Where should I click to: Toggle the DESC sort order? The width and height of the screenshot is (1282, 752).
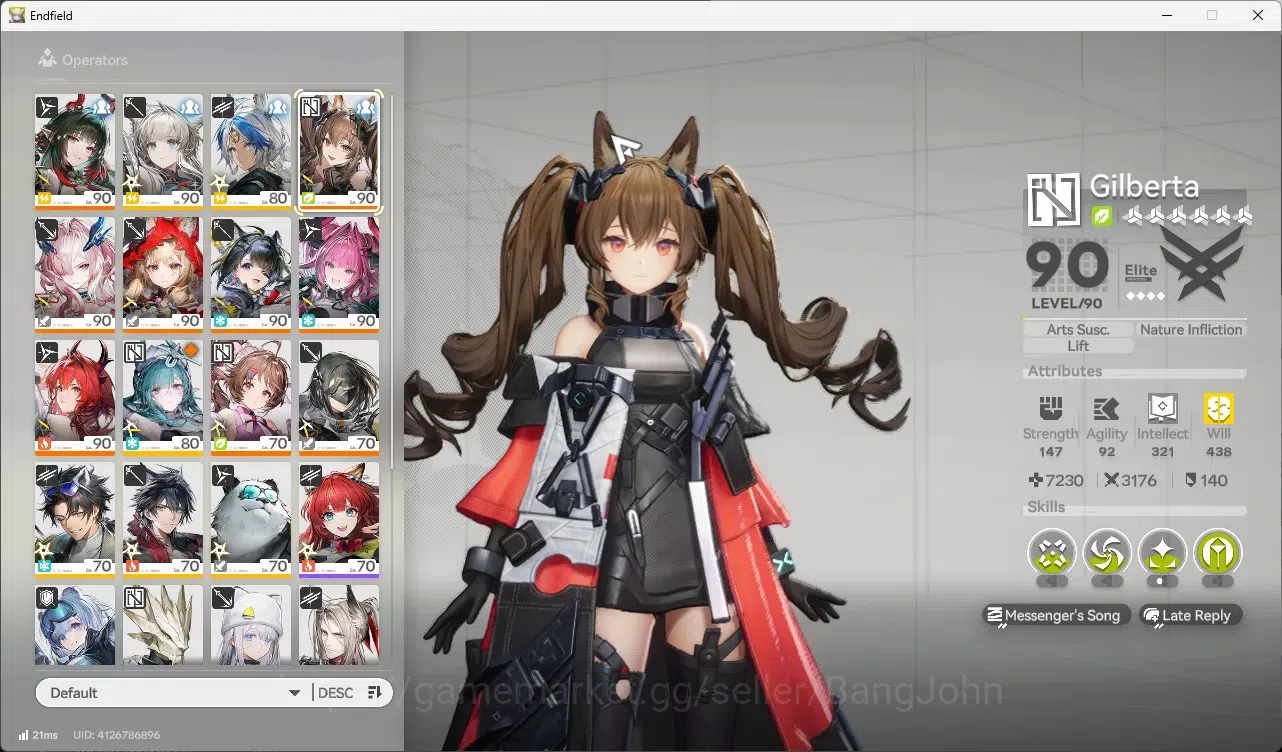(335, 693)
